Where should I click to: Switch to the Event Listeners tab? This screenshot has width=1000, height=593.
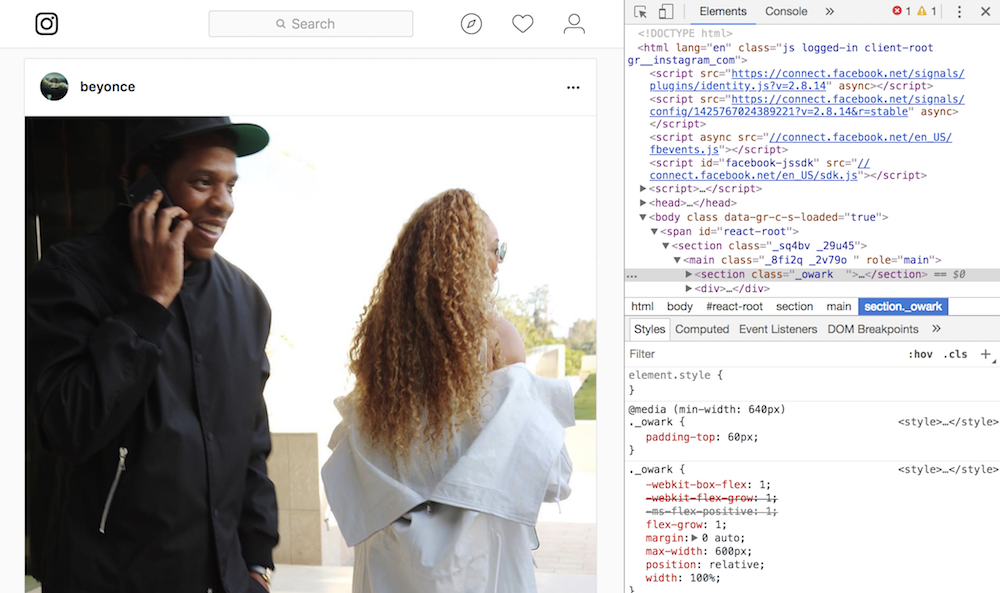pos(777,329)
